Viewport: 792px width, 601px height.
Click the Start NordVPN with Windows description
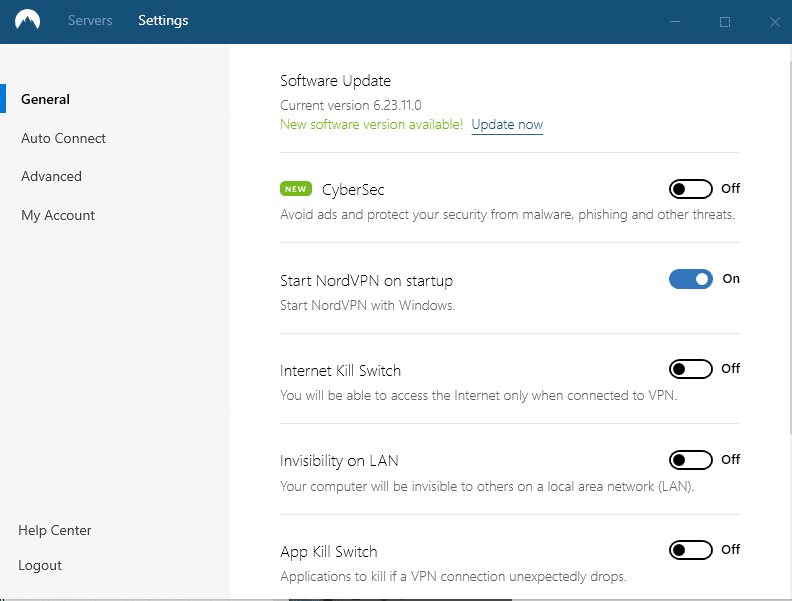tap(368, 305)
